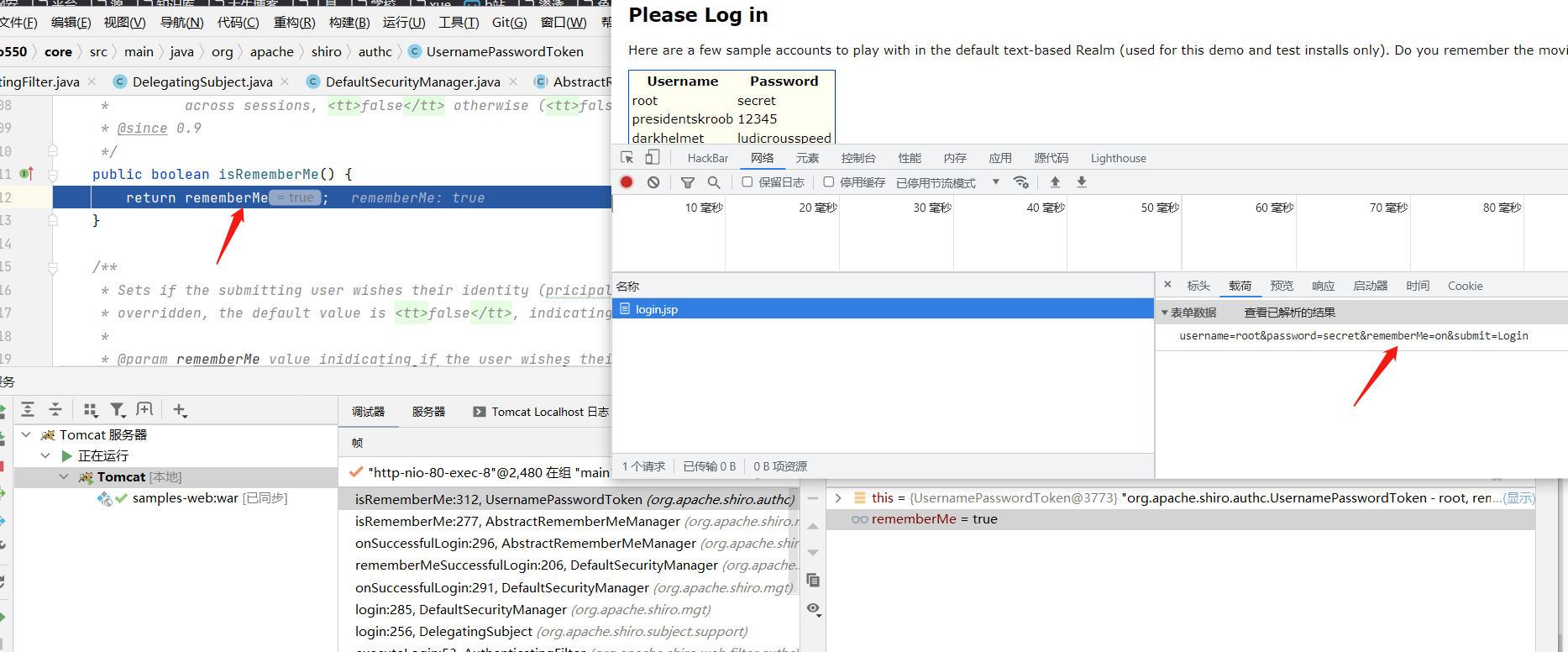This screenshot has height=652, width=1568.
Task: Open the Cookie tab in request details
Action: tap(1465, 286)
